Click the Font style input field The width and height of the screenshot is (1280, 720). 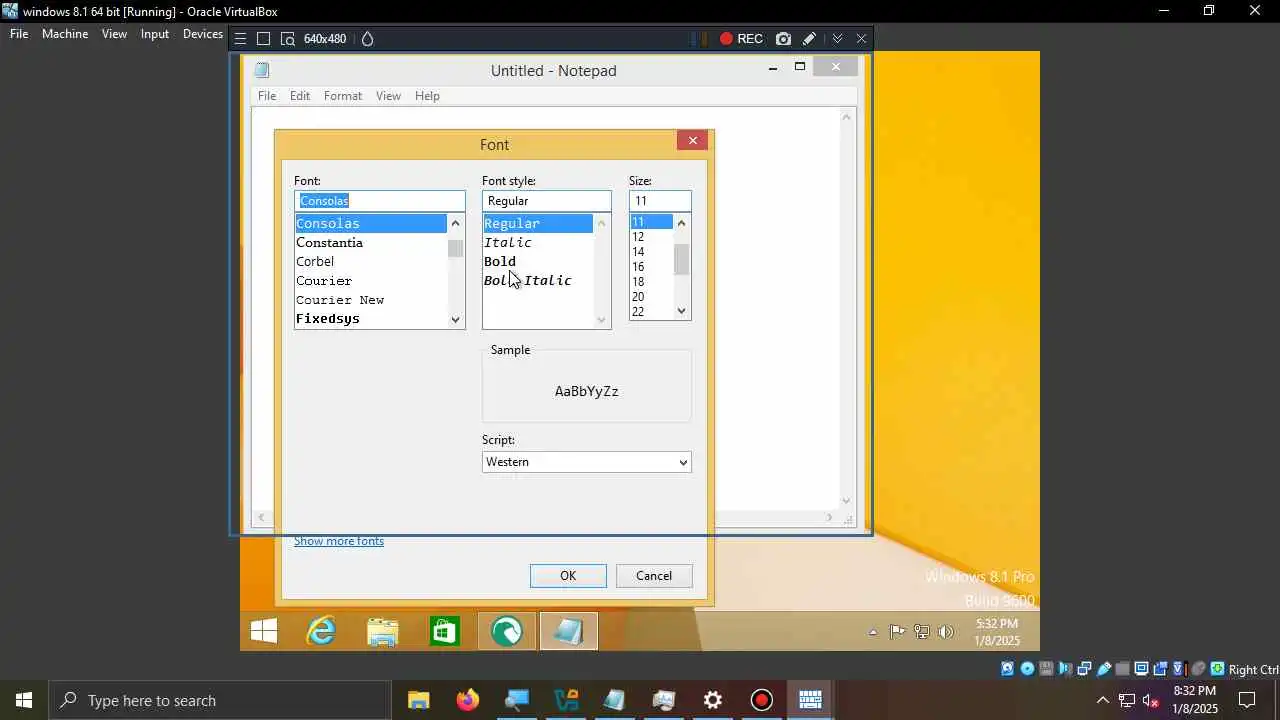(x=546, y=201)
